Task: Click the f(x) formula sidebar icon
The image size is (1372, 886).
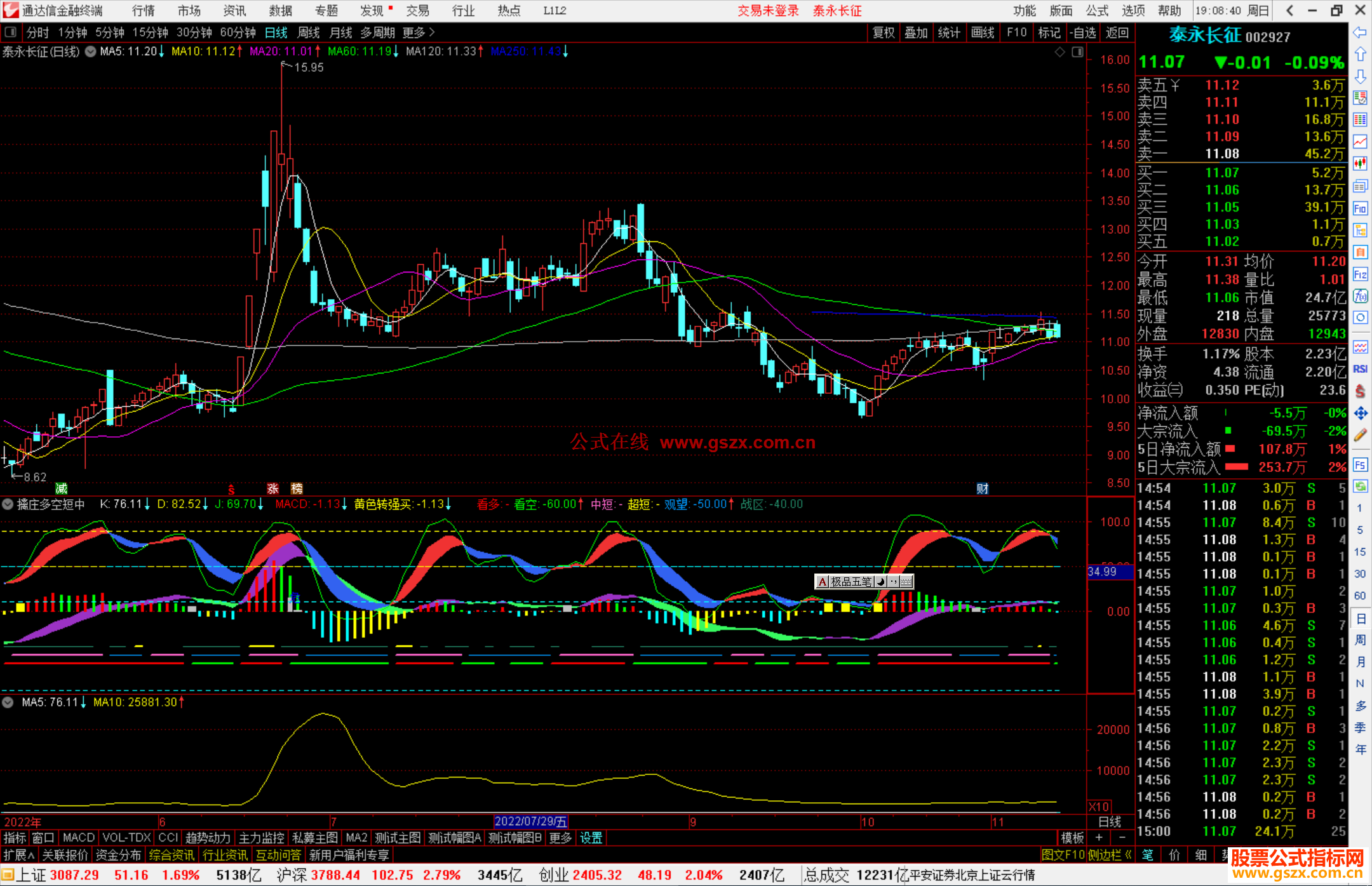Action: click(1360, 296)
